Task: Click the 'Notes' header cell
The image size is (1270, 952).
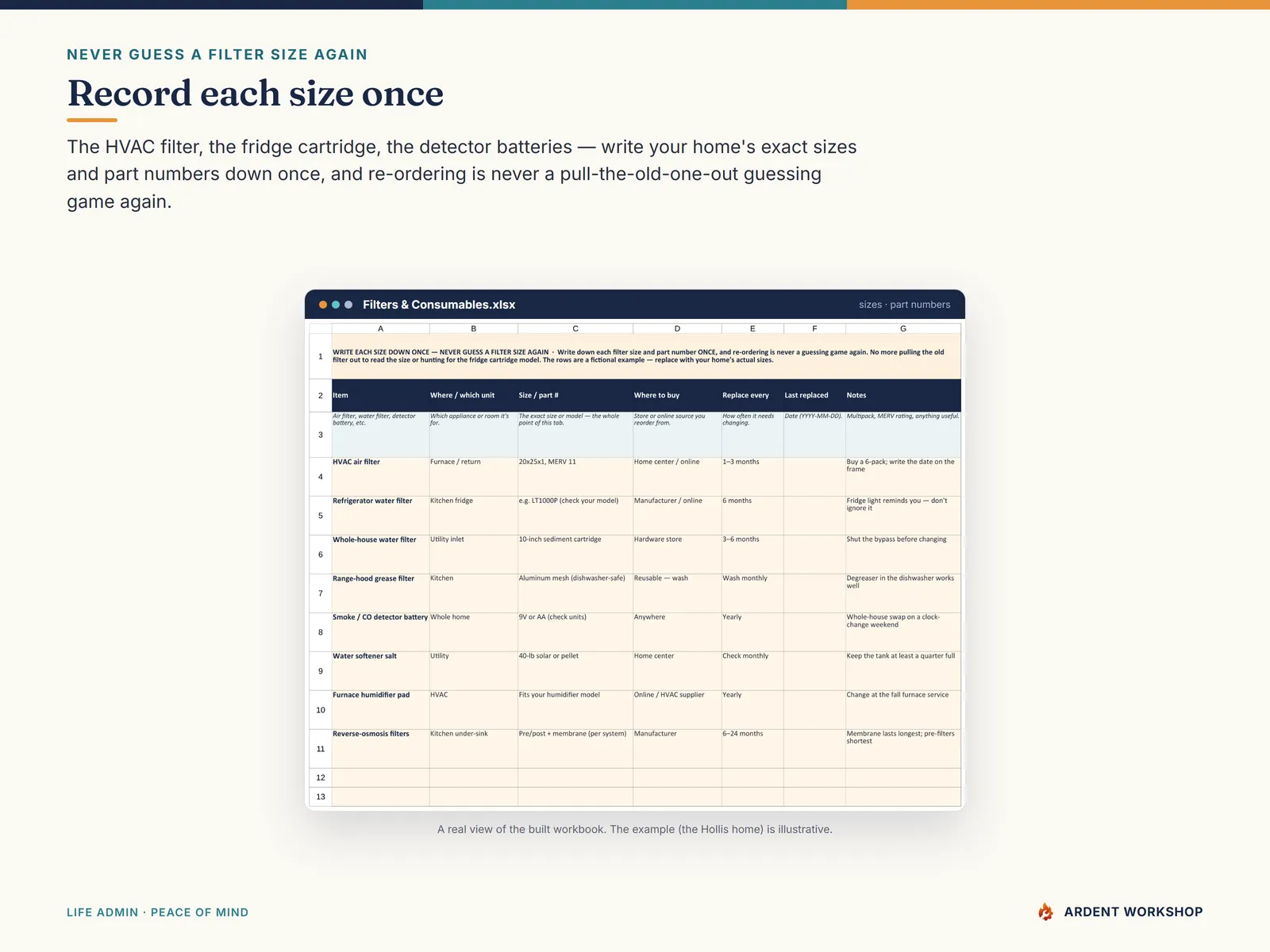Action: pos(903,395)
